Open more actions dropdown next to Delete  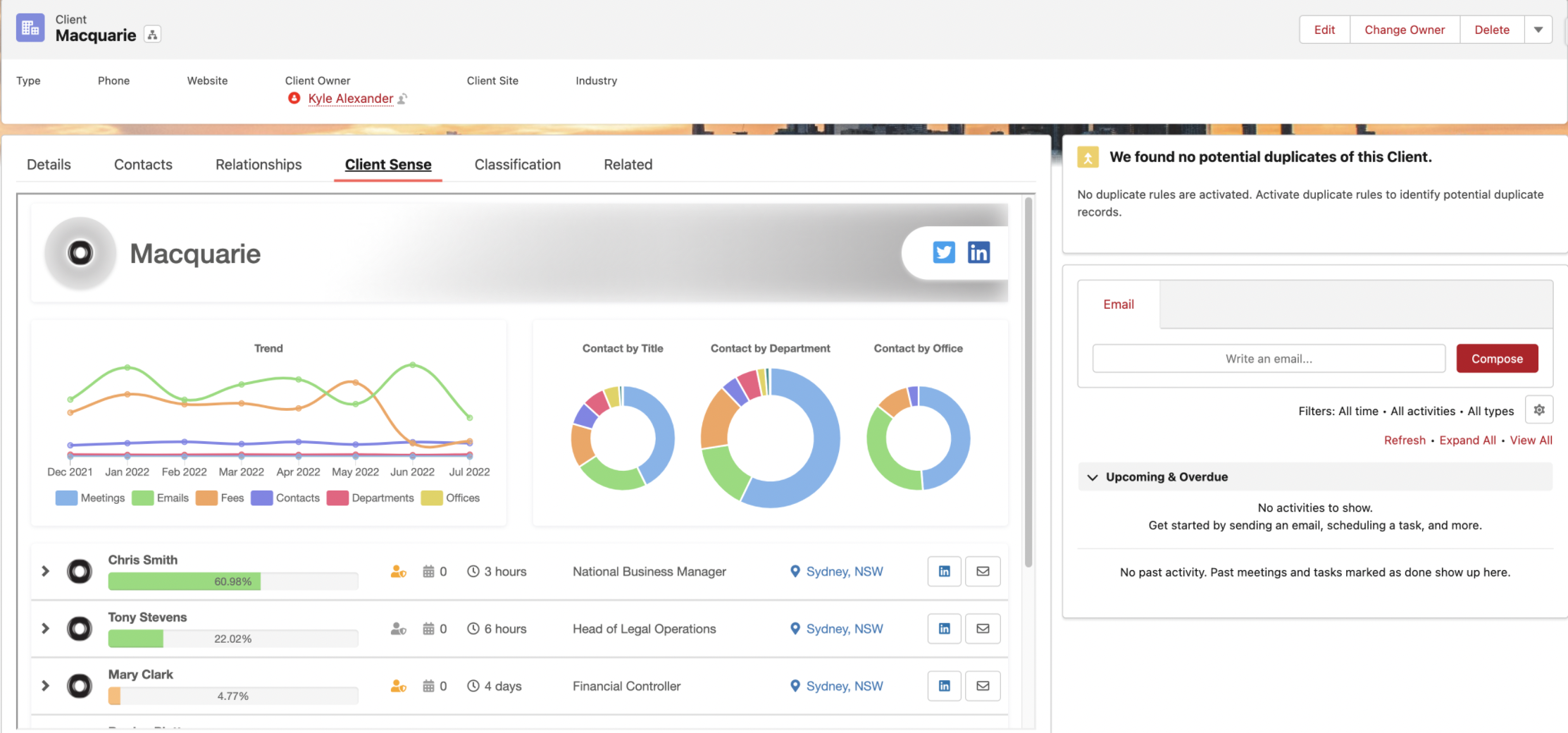point(1538,30)
